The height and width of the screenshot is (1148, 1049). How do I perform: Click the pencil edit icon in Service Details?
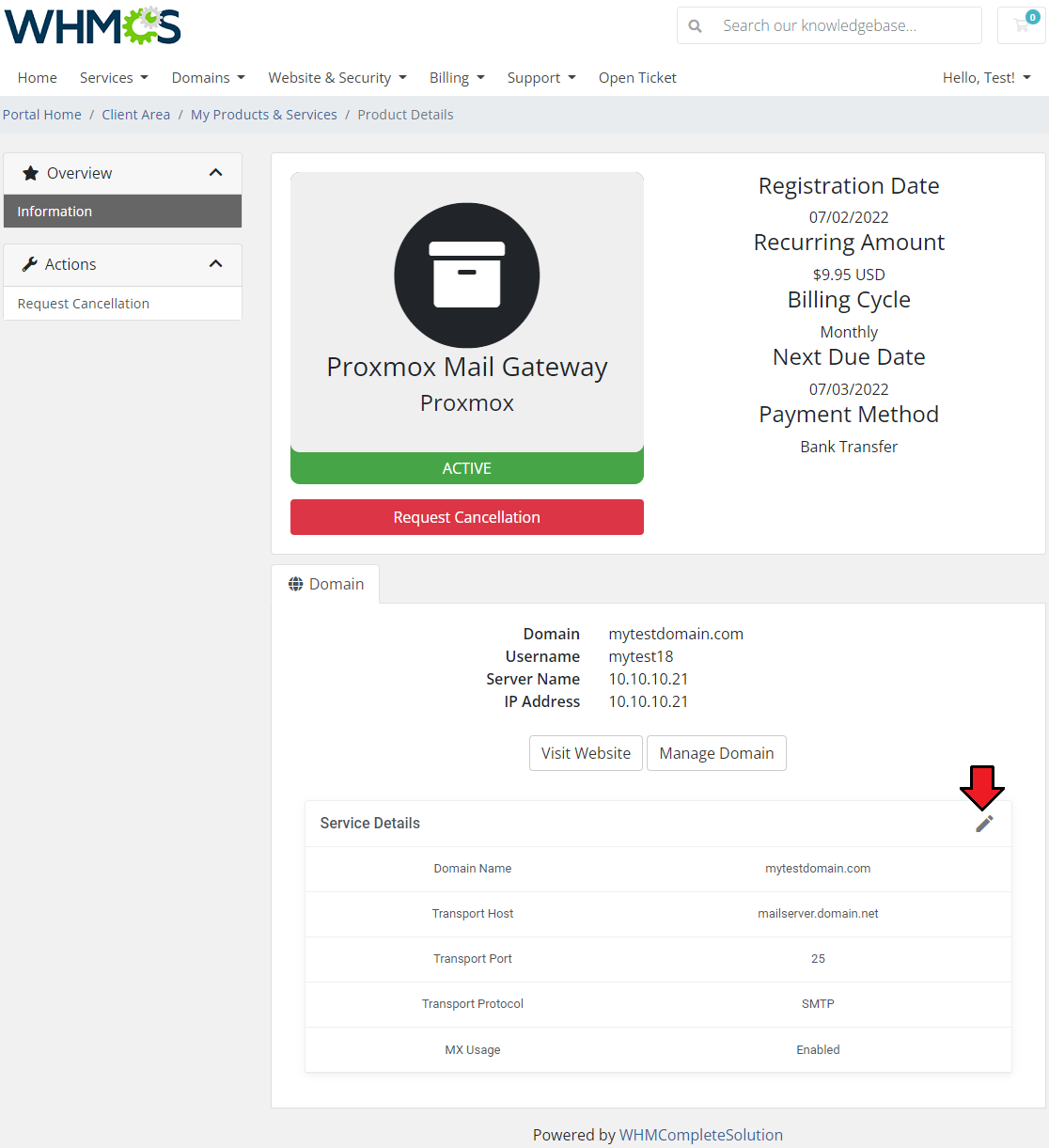pos(984,824)
